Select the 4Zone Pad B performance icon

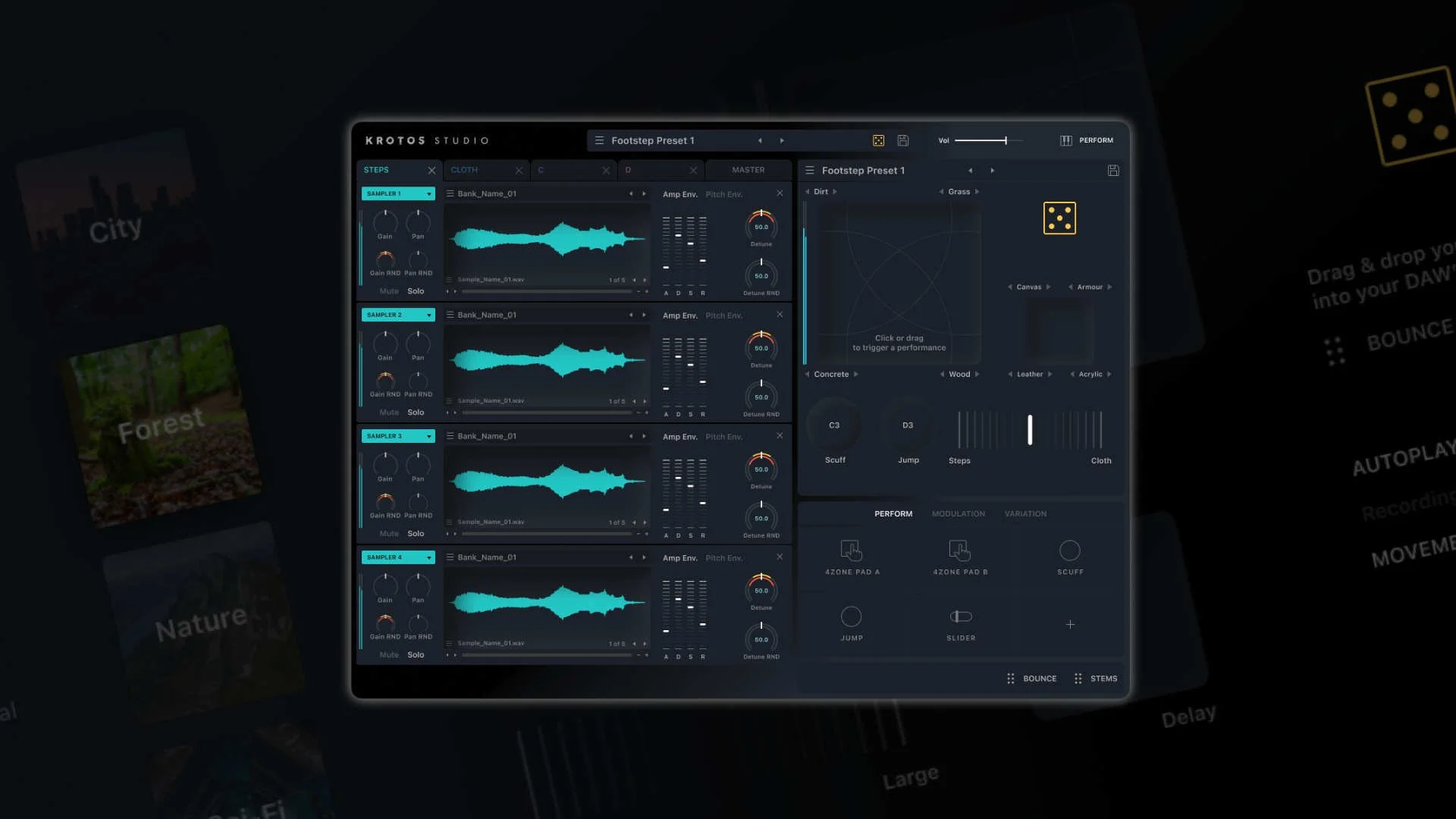pyautogui.click(x=959, y=551)
